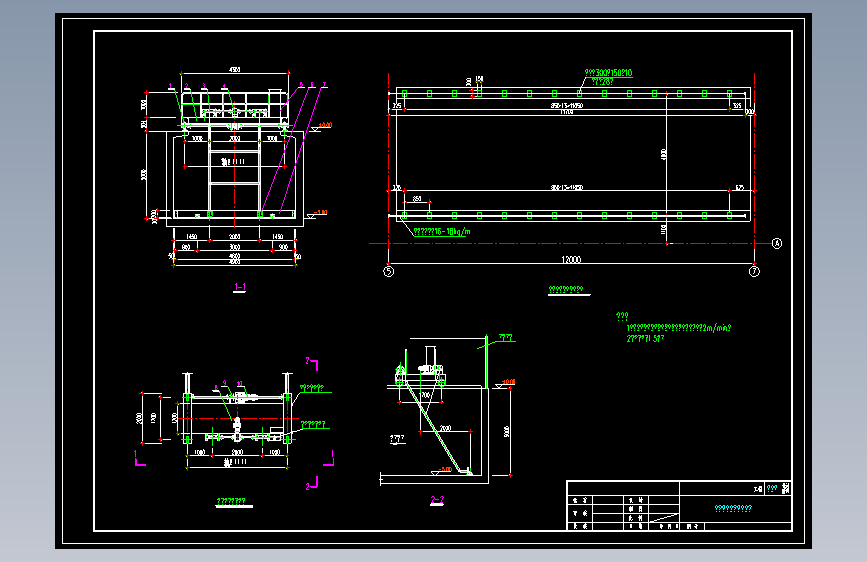Click grid axis bubble A
The width and height of the screenshot is (867, 562).
777,243
